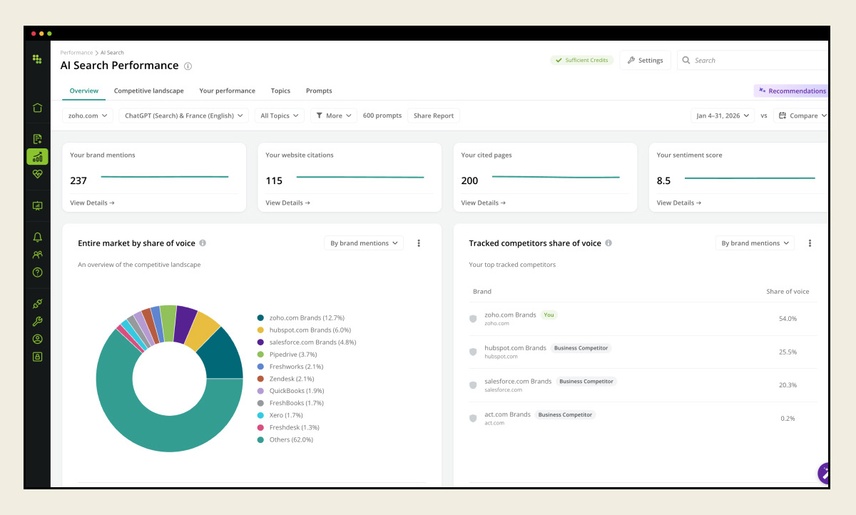Open ChatGPT (Search) & France dropdown
Viewport: 856px width, 515px height.
coord(183,116)
